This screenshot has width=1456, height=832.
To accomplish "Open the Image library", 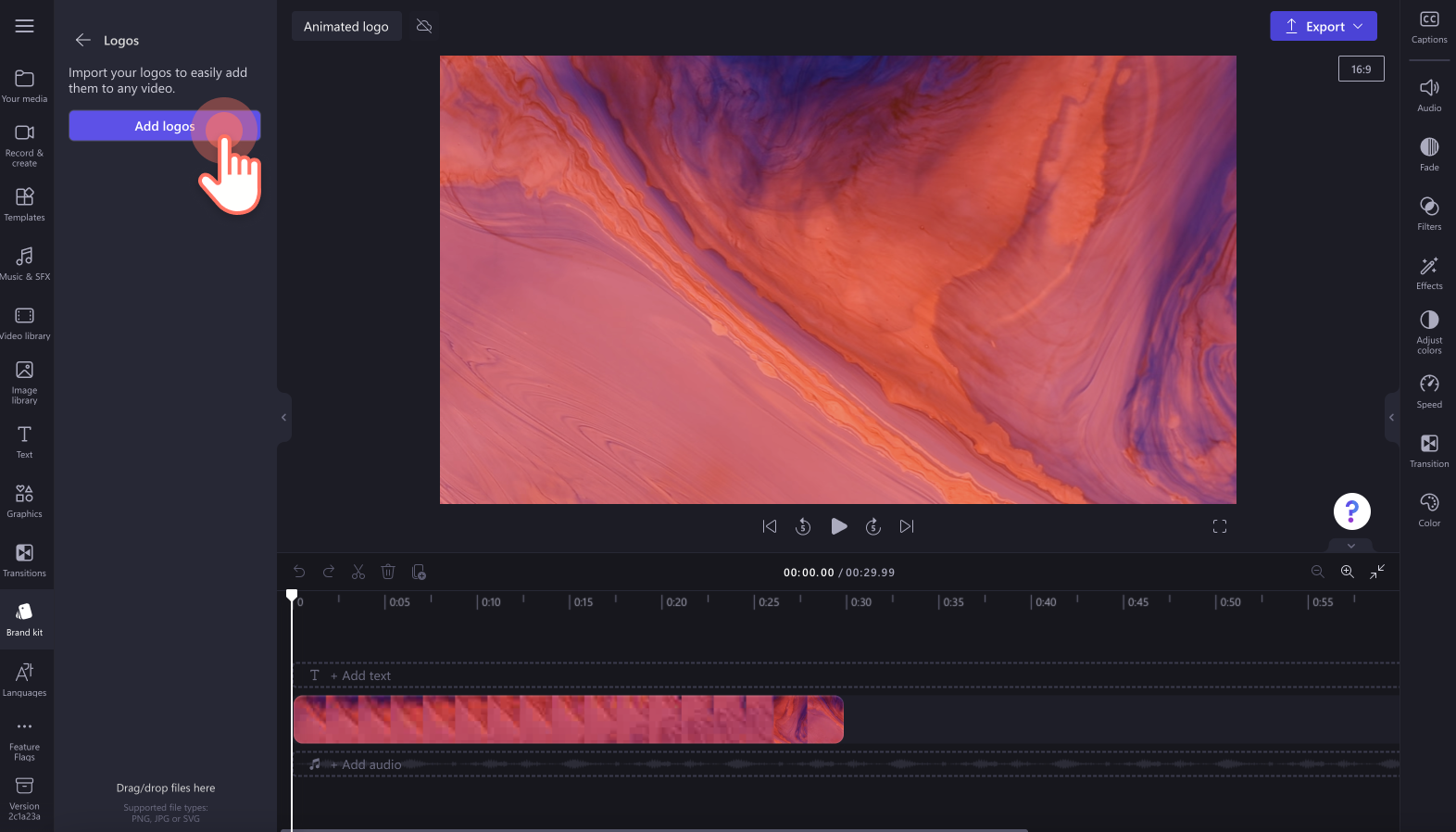I will click(25, 382).
